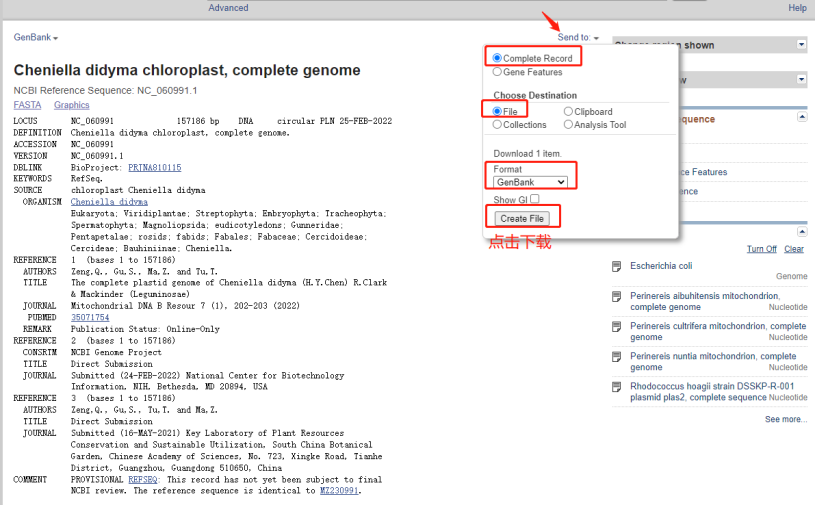816x506 pixels.
Task: Tick the Show GI checkbox
Action: point(535,199)
